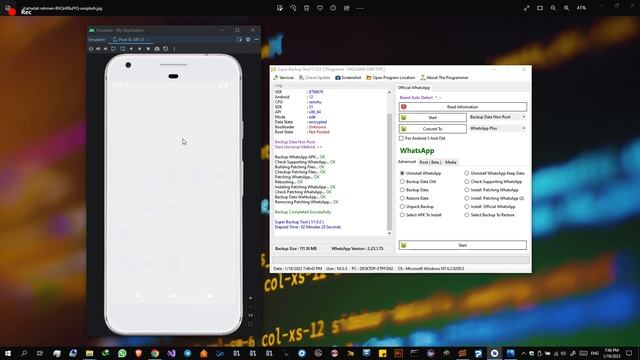Click the Read Information button
This screenshot has width=640, height=360.
click(x=462, y=107)
